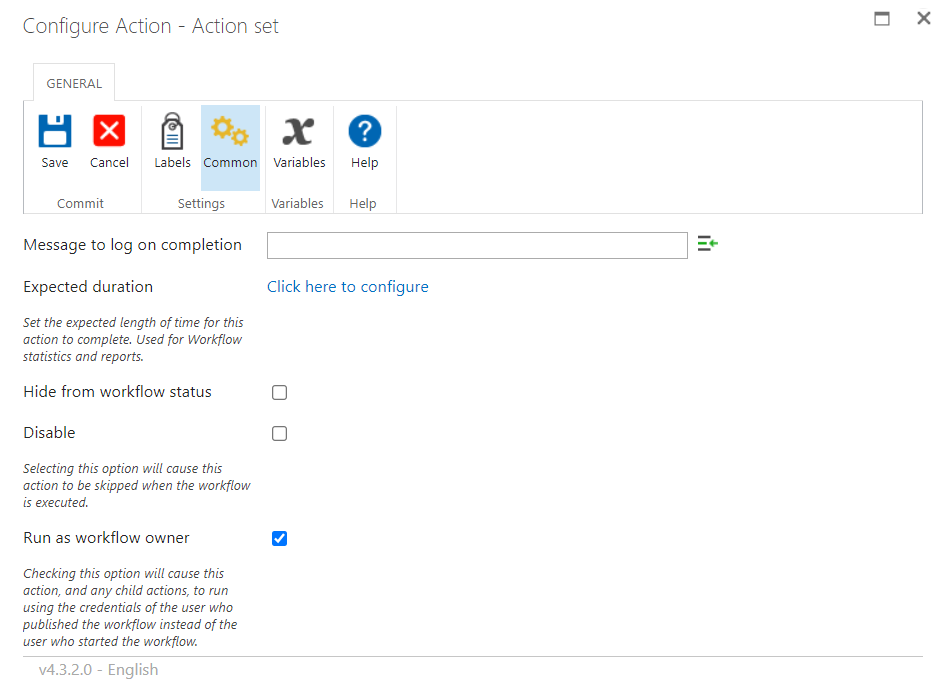Click the 'Hide from workflow status' label text
The height and width of the screenshot is (691, 944).
pyautogui.click(x=117, y=392)
